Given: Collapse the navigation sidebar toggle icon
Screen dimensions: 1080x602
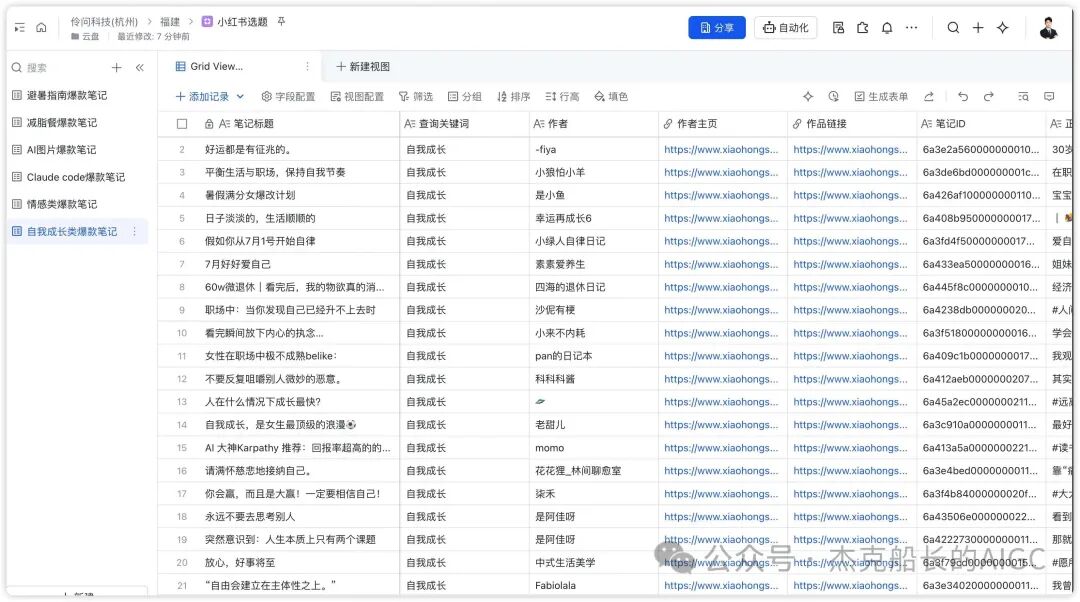Looking at the screenshot, I should [x=19, y=28].
